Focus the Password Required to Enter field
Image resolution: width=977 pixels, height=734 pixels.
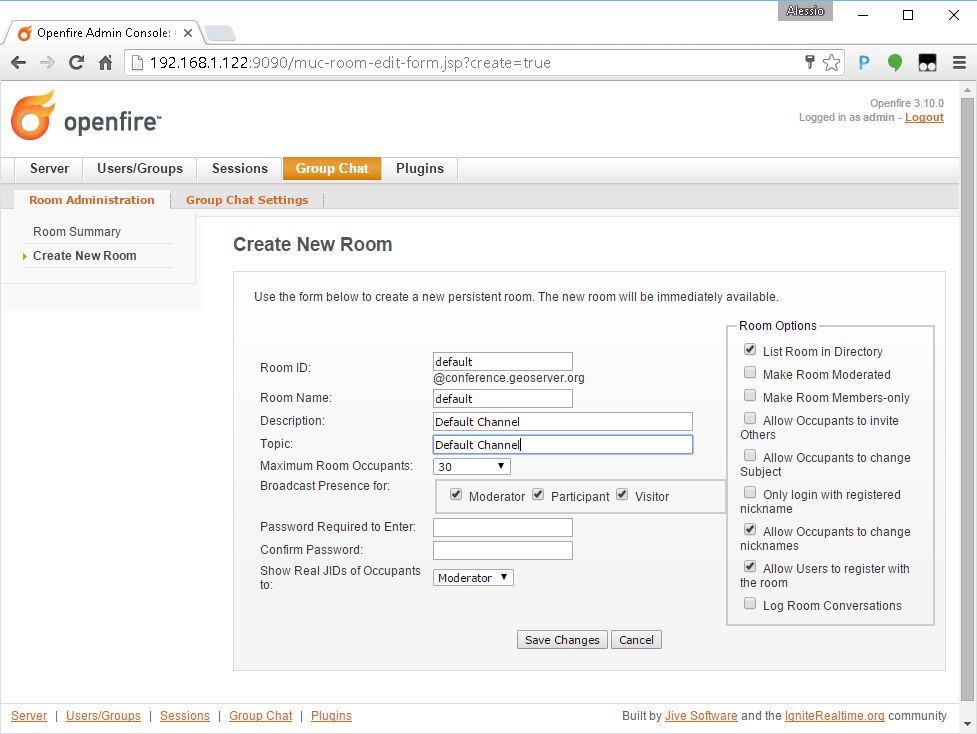point(502,527)
